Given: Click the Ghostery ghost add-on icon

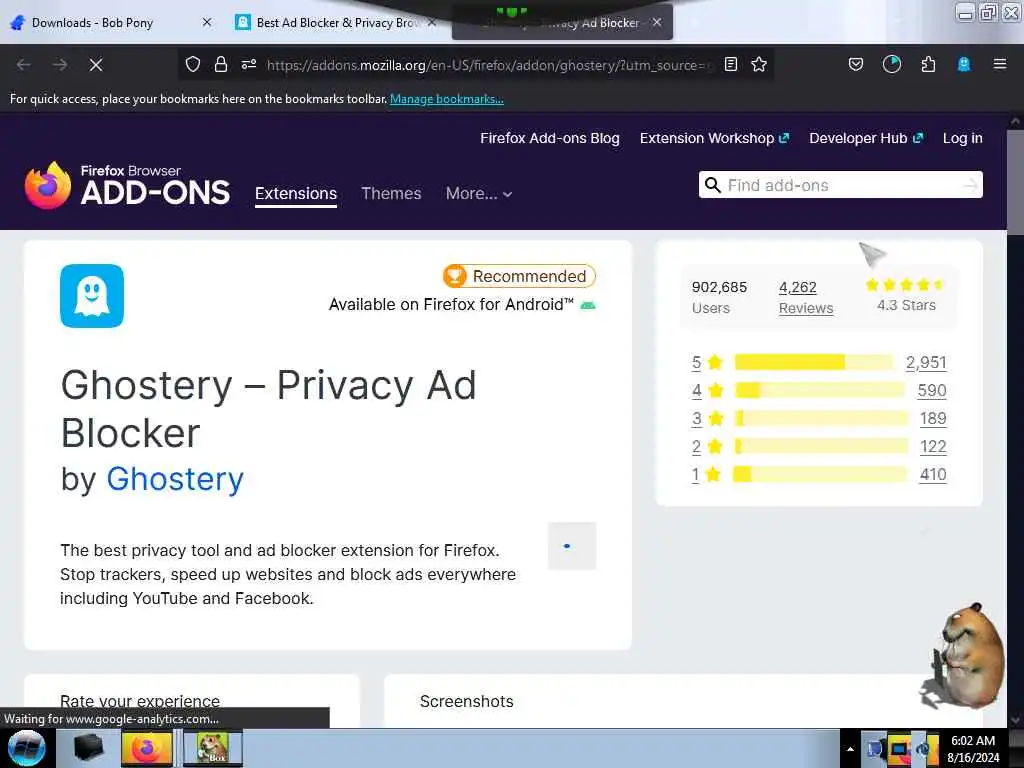Looking at the screenshot, I should coord(92,296).
